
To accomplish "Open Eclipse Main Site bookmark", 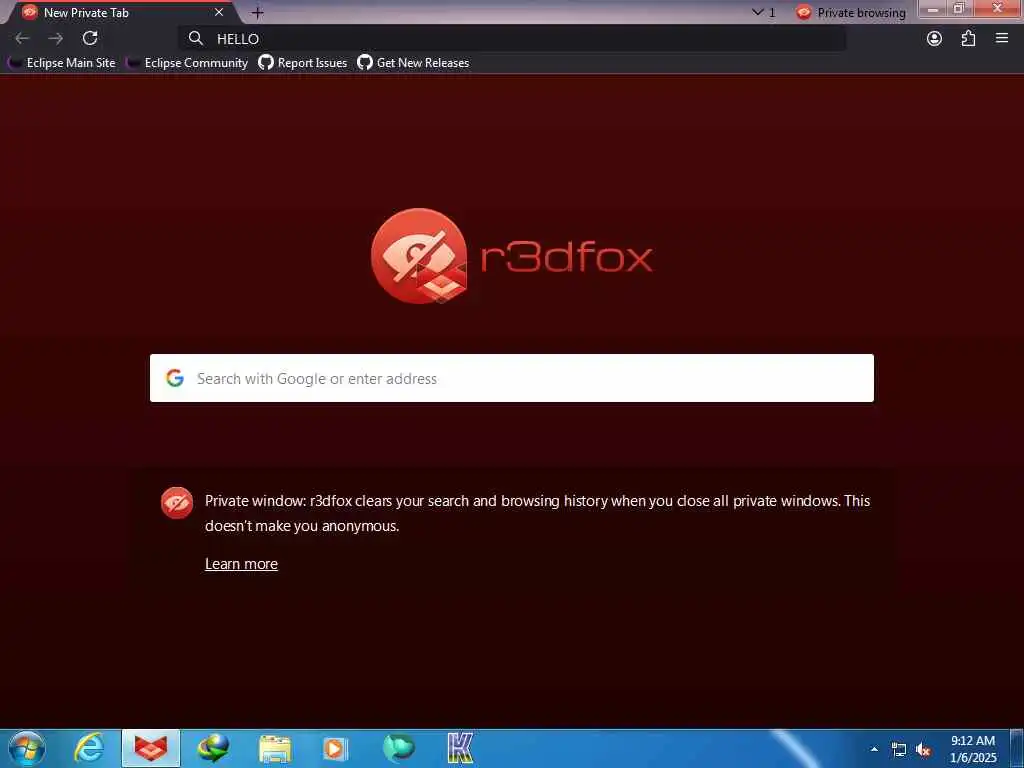I will tap(61, 63).
